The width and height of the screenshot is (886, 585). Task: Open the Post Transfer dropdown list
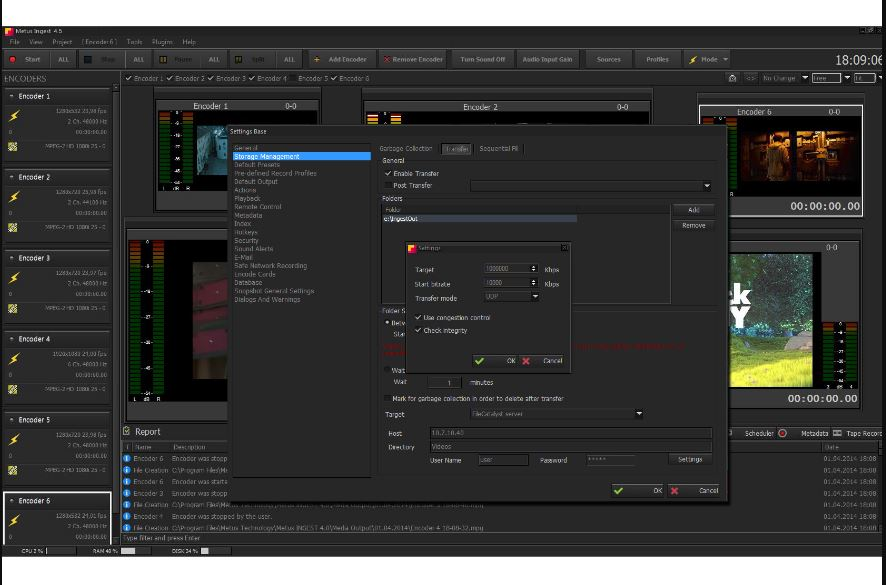(x=706, y=185)
